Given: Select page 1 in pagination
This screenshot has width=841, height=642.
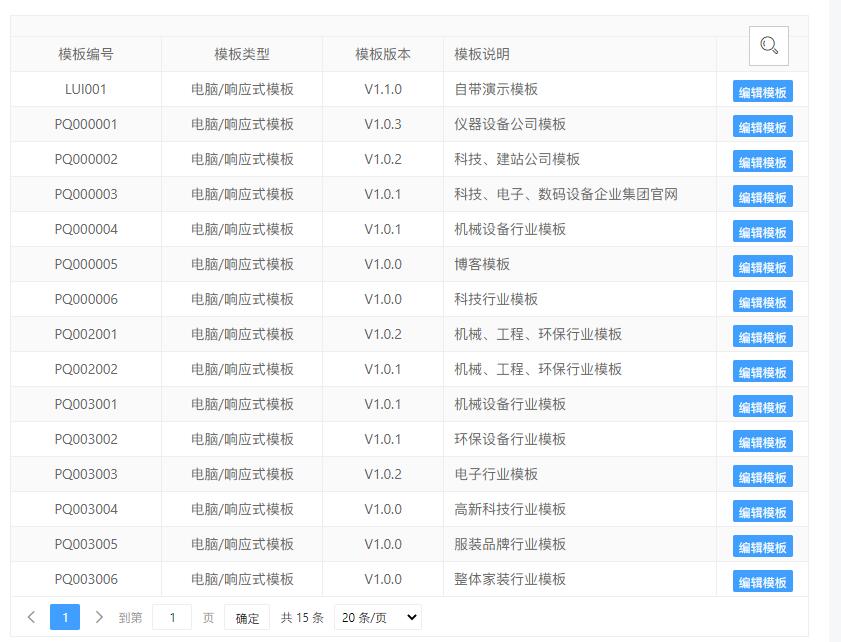Looking at the screenshot, I should [x=65, y=617].
